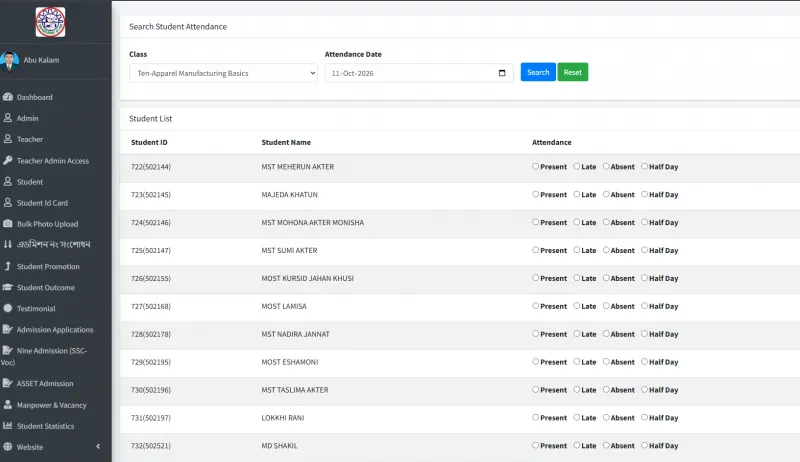Mark MST NADIRA JANNAT as Absent
Viewport: 800px width, 462px height.
coord(606,333)
